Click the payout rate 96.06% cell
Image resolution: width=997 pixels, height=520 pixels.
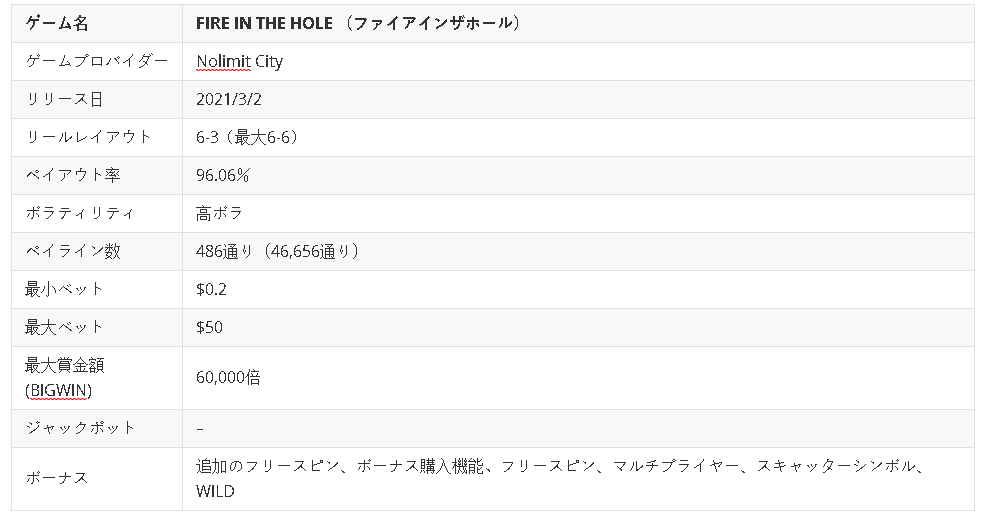point(578,175)
